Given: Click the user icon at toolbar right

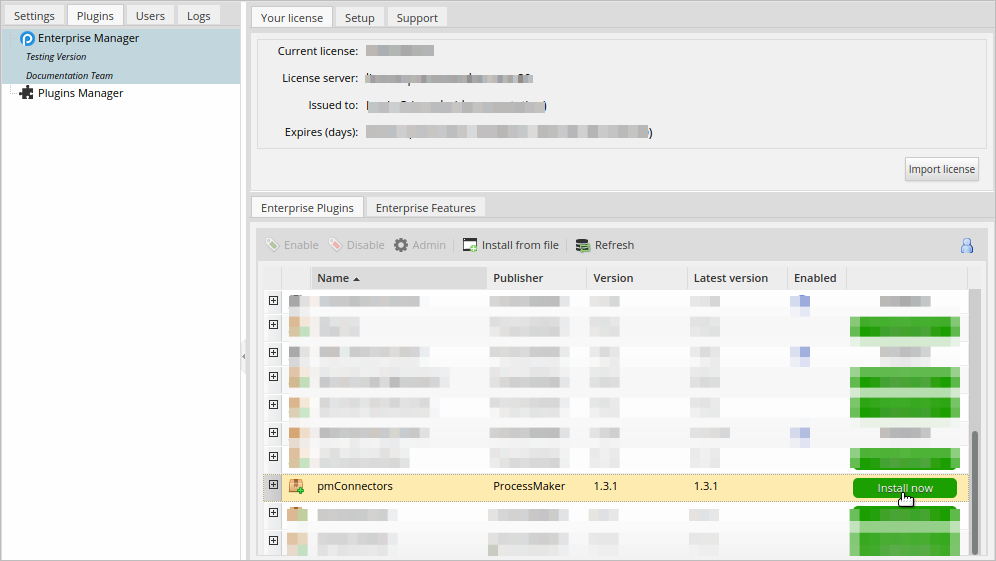Looking at the screenshot, I should point(967,245).
